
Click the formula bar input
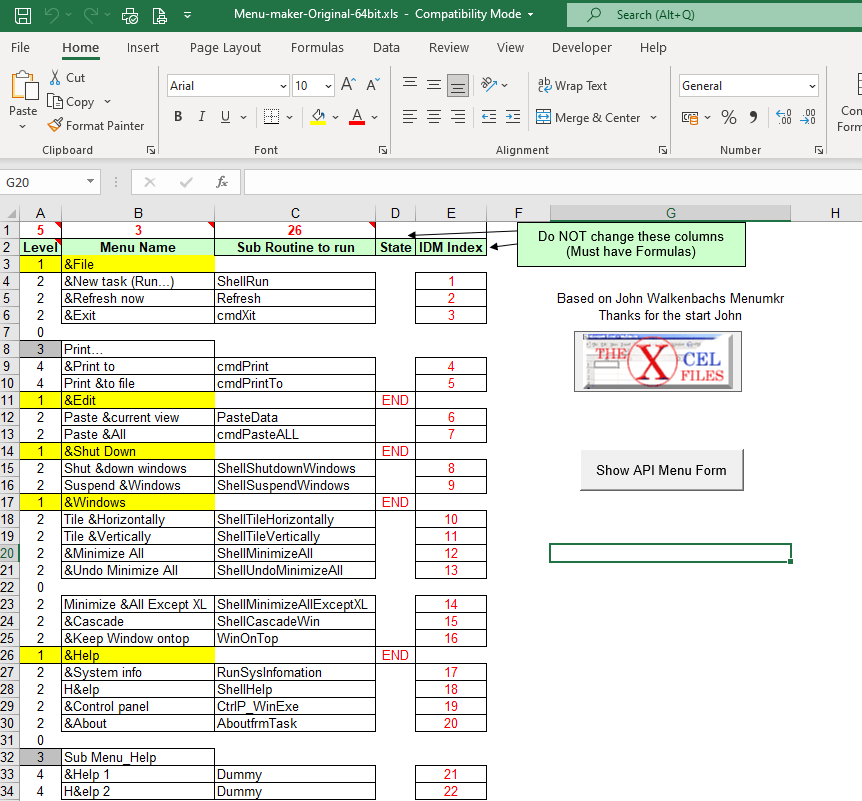pyautogui.click(x=552, y=182)
